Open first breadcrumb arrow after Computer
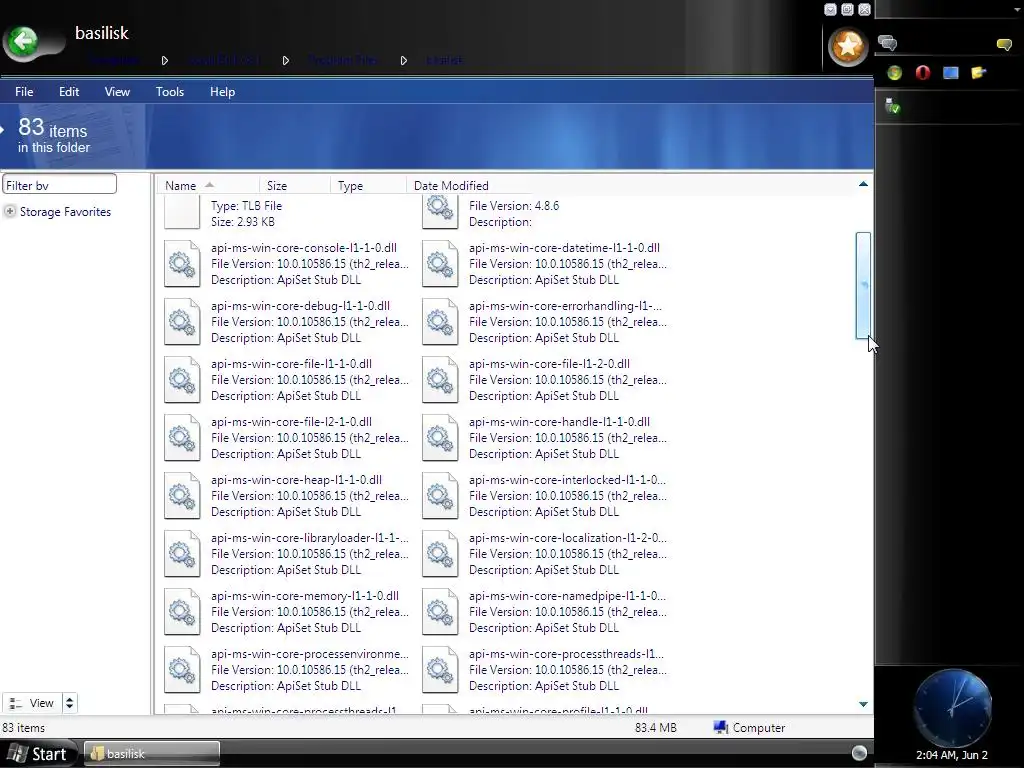Image resolution: width=1024 pixels, height=768 pixels. coord(165,60)
